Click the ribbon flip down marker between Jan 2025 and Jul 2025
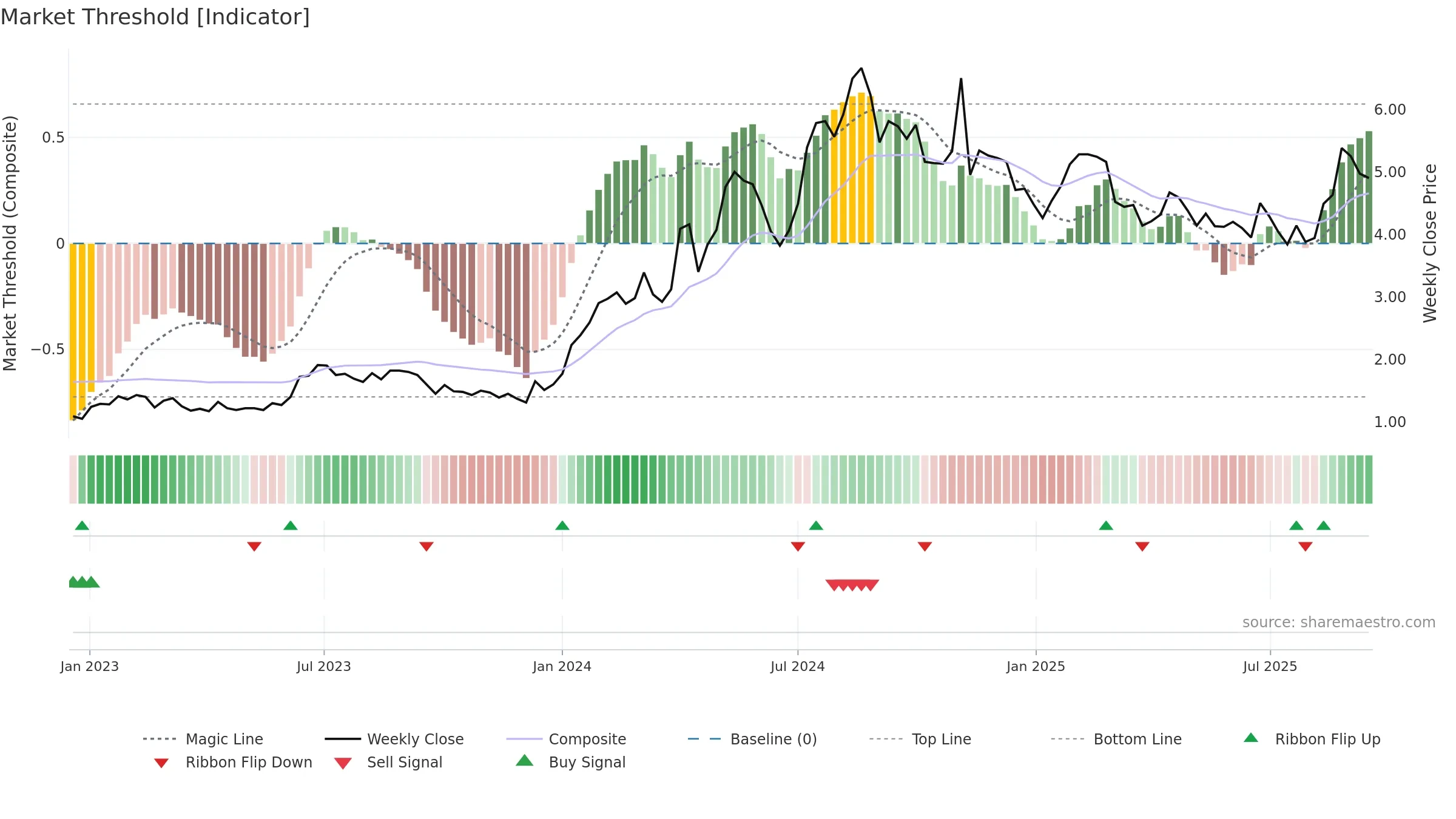 click(1142, 547)
